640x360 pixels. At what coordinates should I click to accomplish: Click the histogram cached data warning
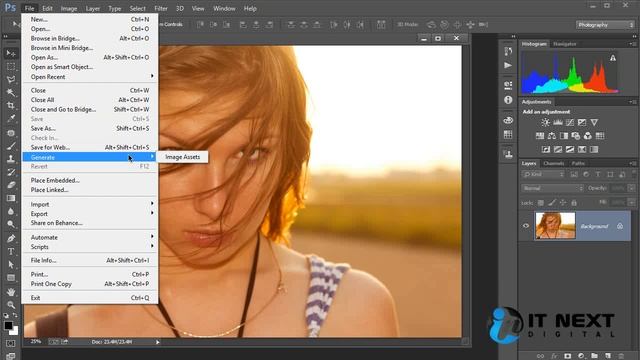point(613,58)
